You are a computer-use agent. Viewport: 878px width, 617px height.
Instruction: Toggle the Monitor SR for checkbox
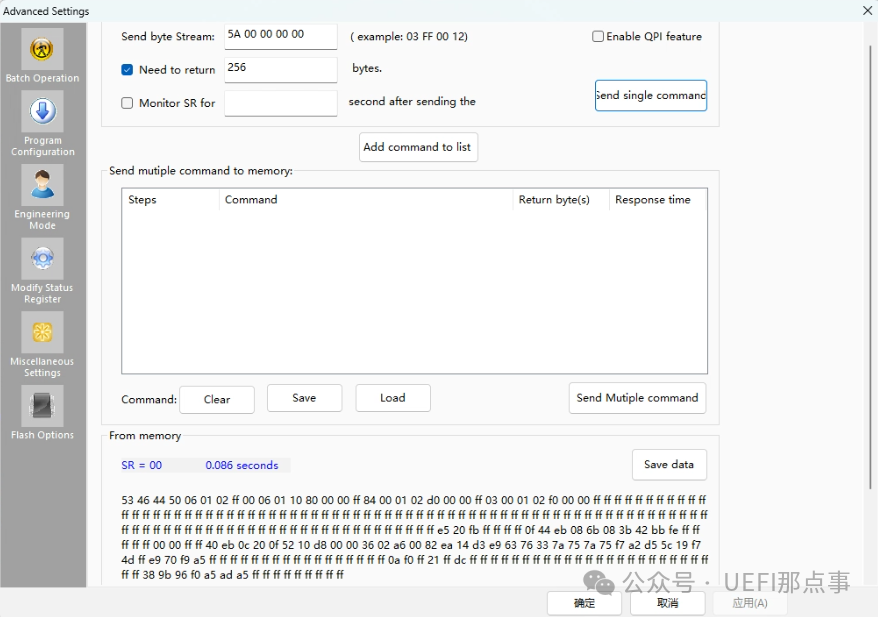pos(127,103)
